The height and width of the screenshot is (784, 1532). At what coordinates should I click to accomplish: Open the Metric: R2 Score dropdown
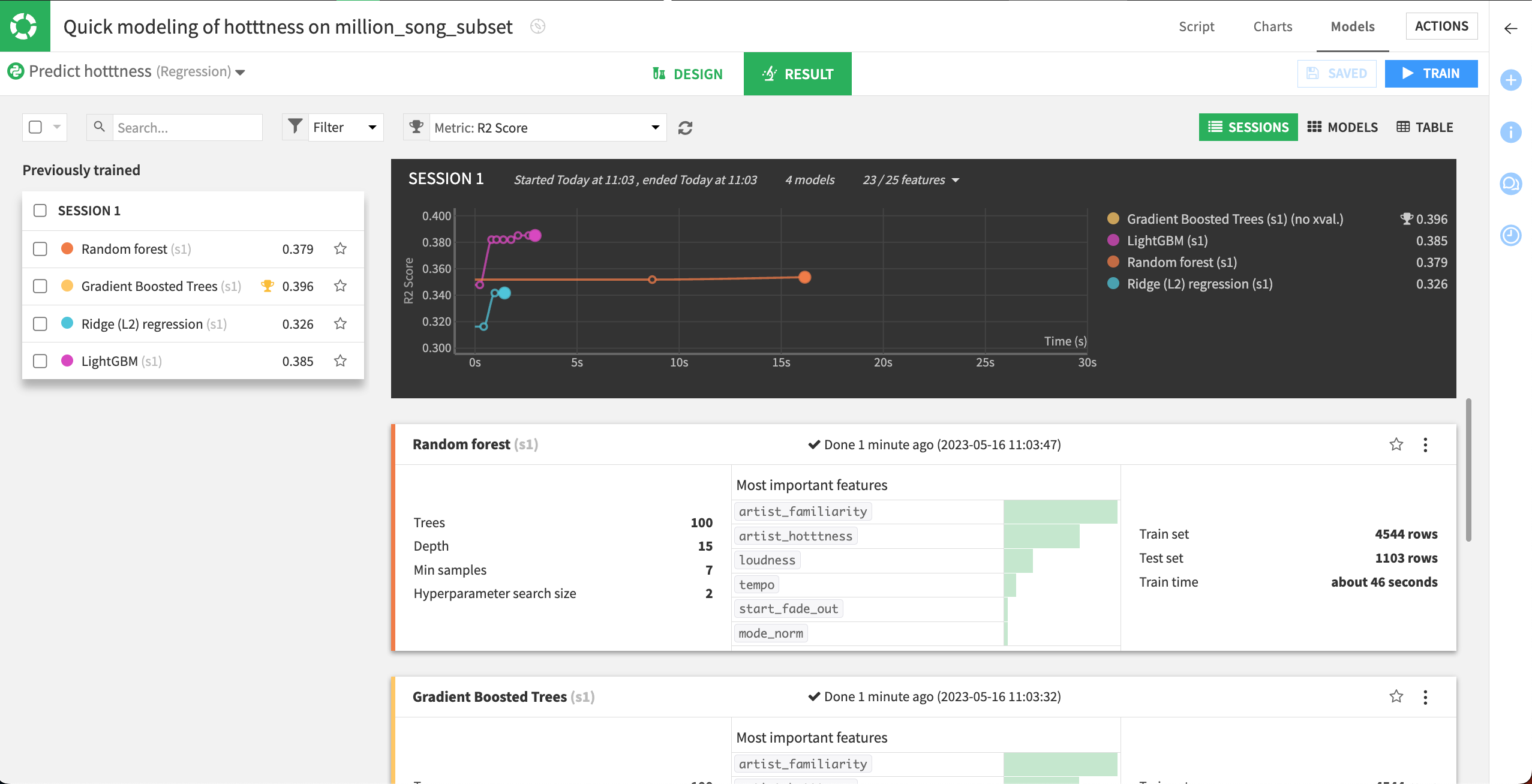click(547, 128)
